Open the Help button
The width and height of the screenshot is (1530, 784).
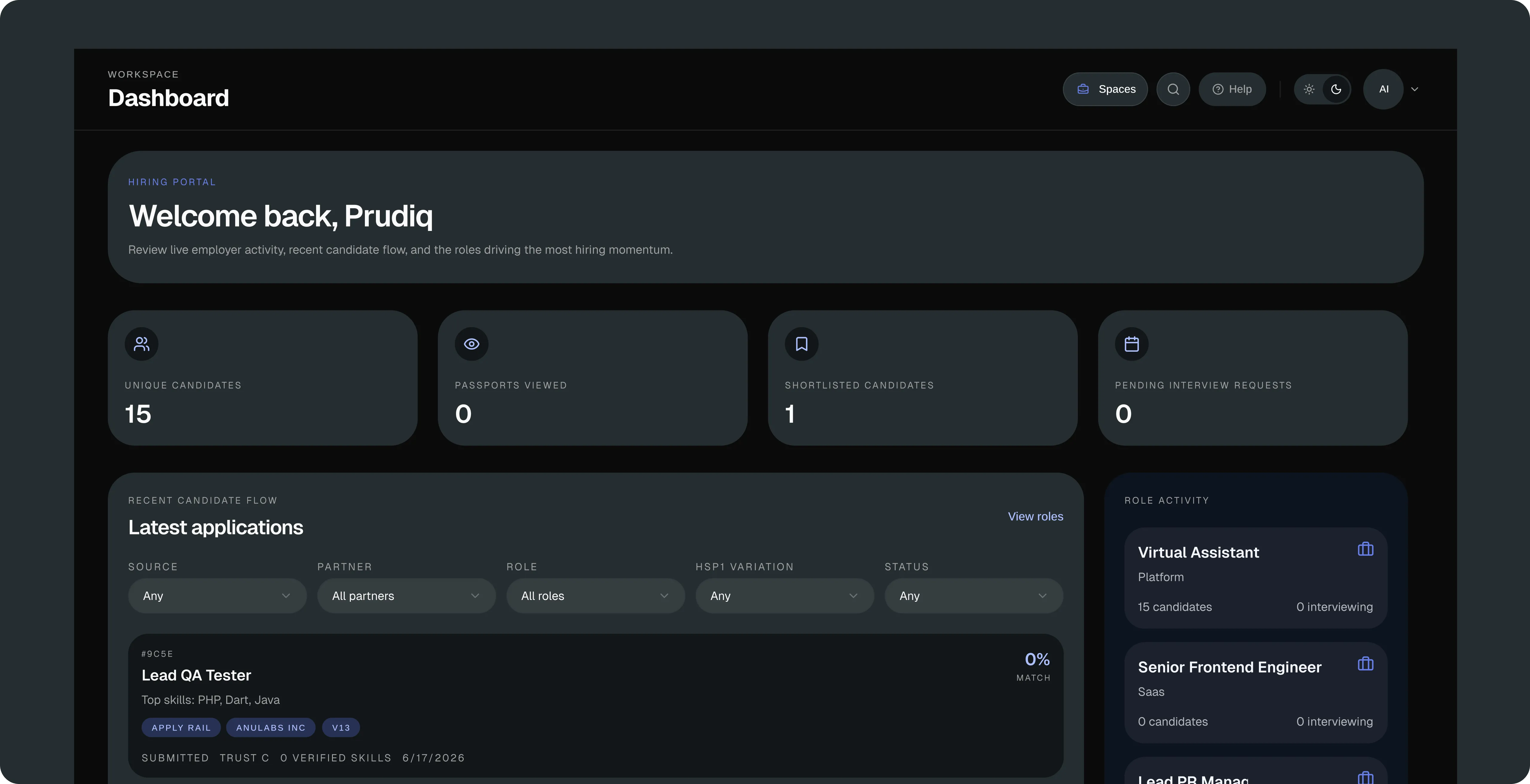[1232, 89]
